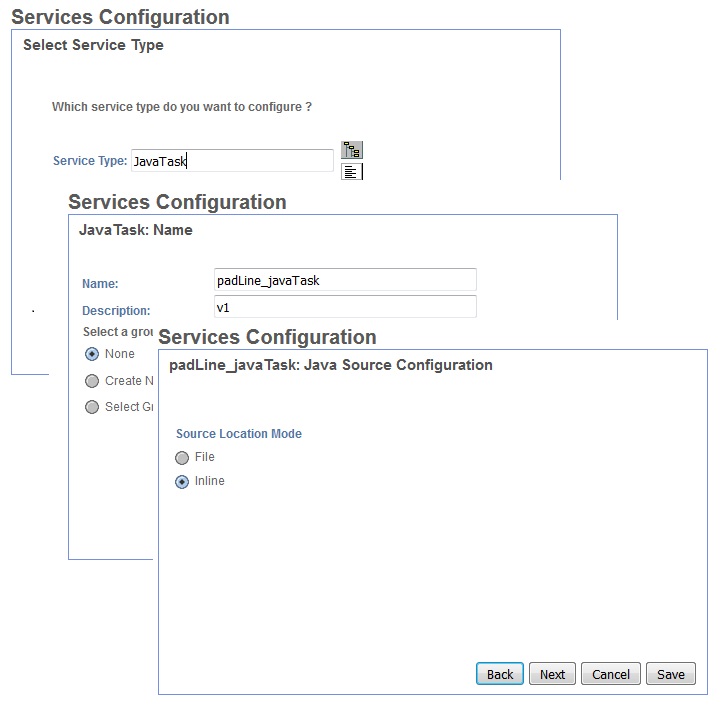This screenshot has height=713, width=723.
Task: Select the None group radio button
Action: tap(92, 354)
